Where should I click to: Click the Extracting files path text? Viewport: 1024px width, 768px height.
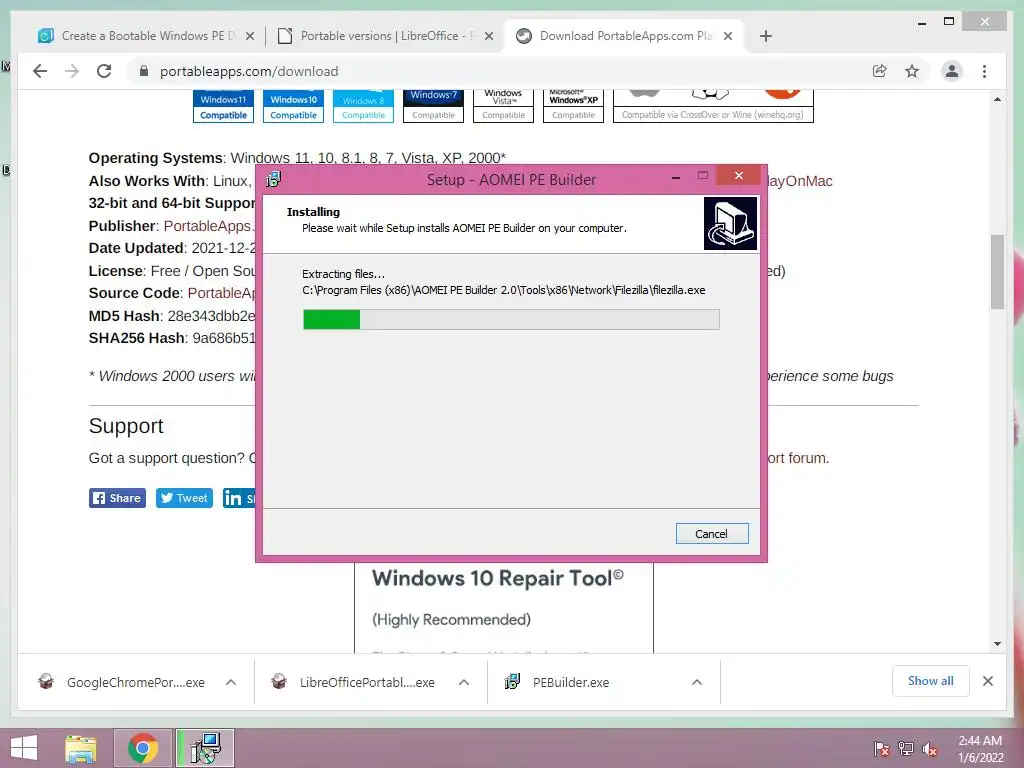coord(504,290)
